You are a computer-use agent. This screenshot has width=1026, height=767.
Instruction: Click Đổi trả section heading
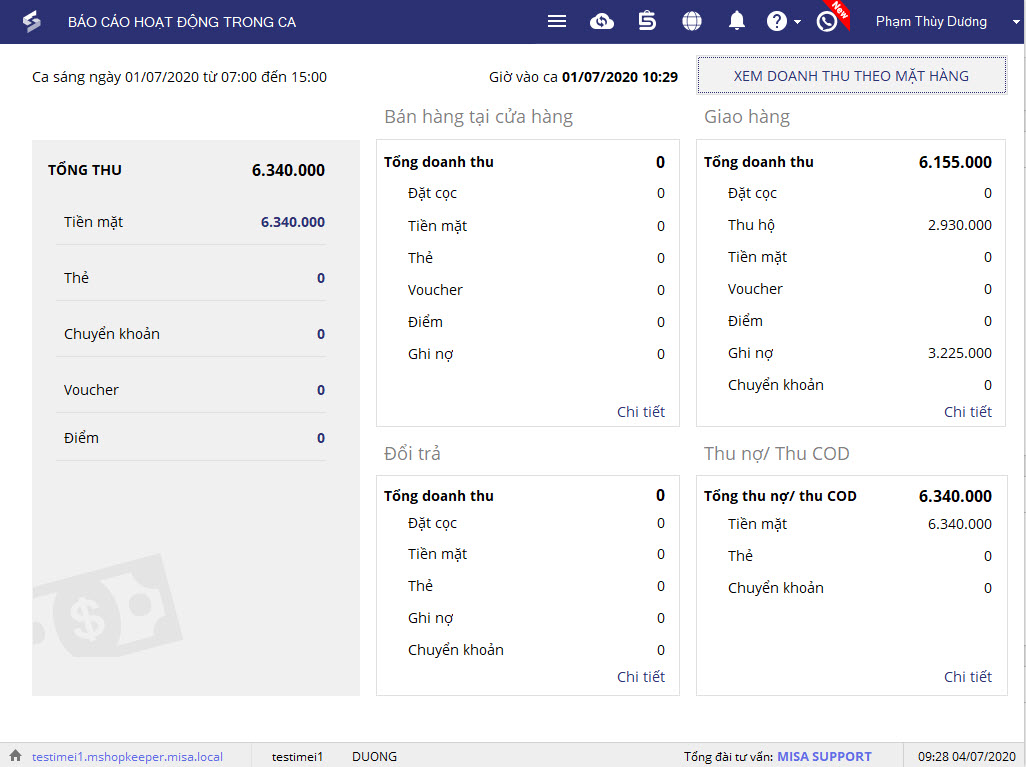coord(412,454)
